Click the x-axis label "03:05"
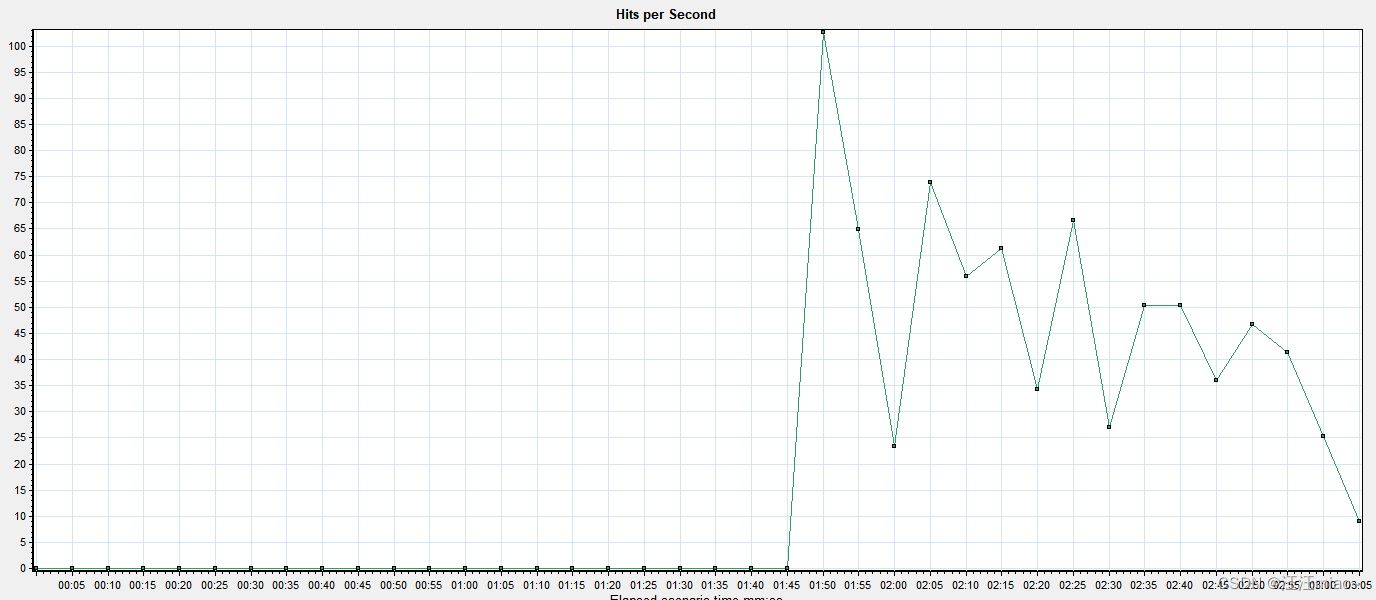This screenshot has width=1376, height=600. pos(1358,585)
